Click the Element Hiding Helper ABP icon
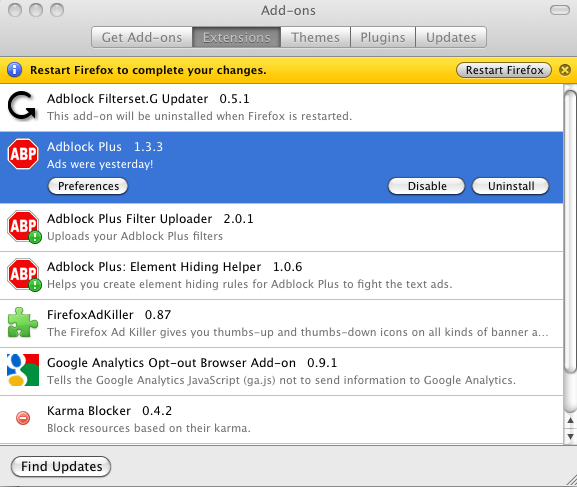 24,275
